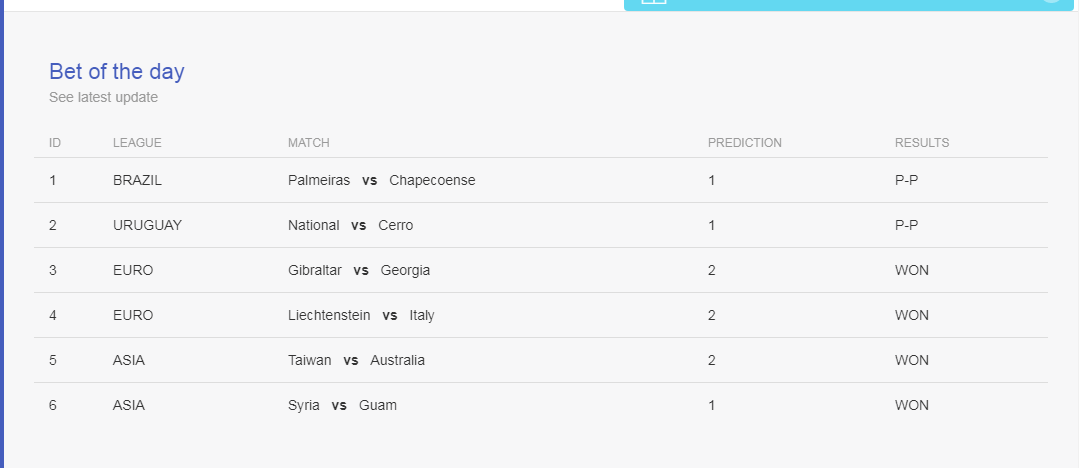Choose the Gibraltar vs Georgia match
Image resolution: width=1079 pixels, height=468 pixels.
coord(359,270)
